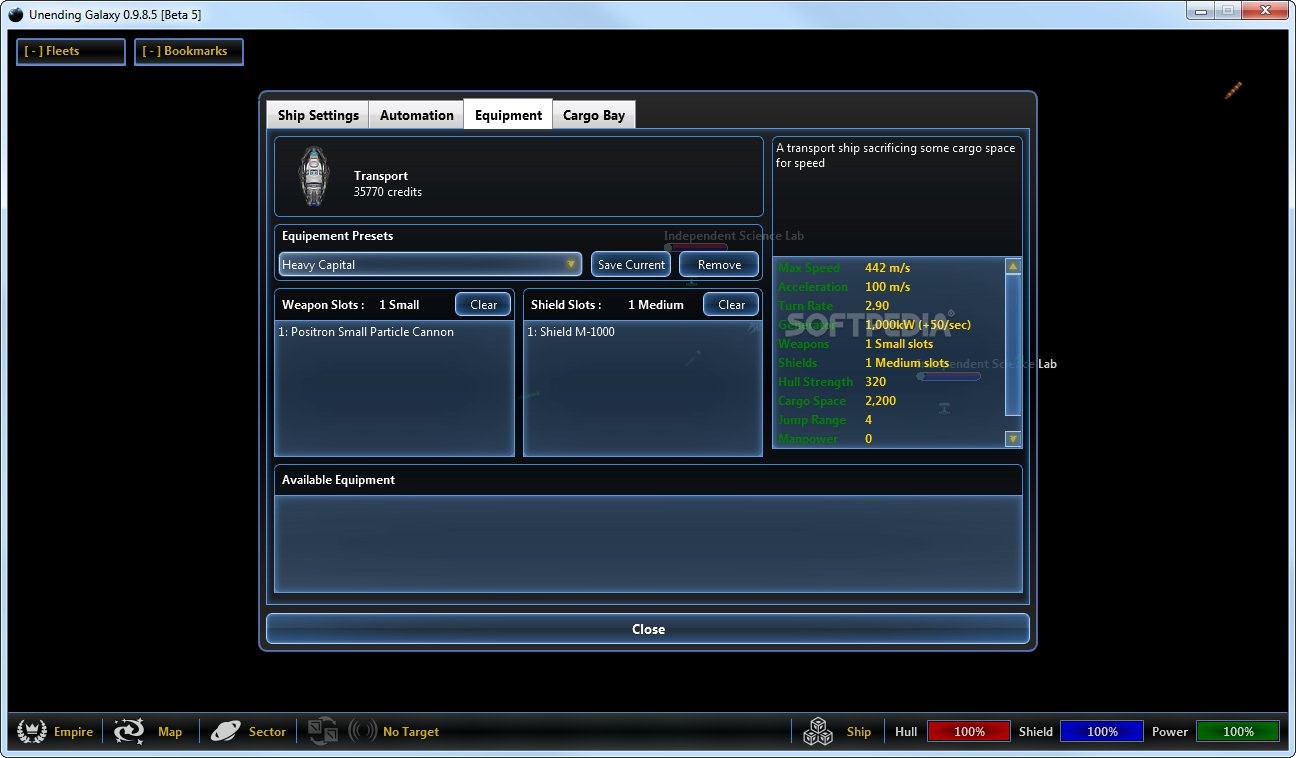
Task: Click the Map label in bottom bar
Action: pyautogui.click(x=170, y=732)
